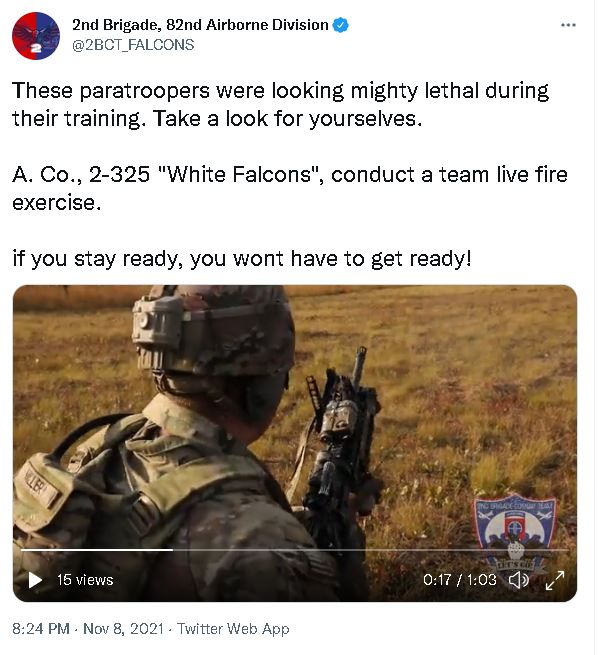
Task: Click the "White Falcons" tweet text line
Action: click(x=290, y=175)
